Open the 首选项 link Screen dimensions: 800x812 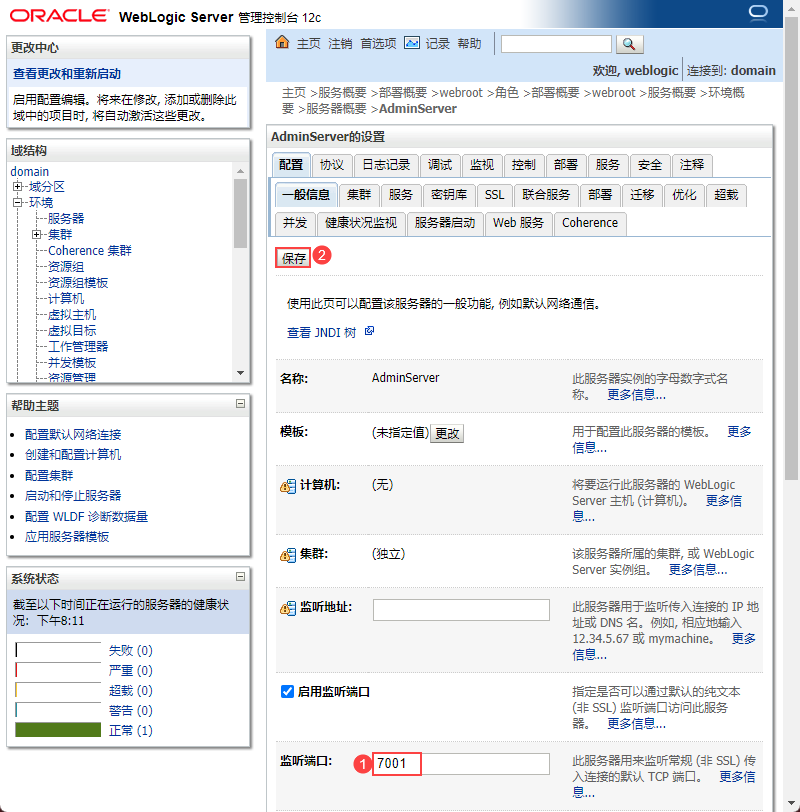tap(379, 44)
